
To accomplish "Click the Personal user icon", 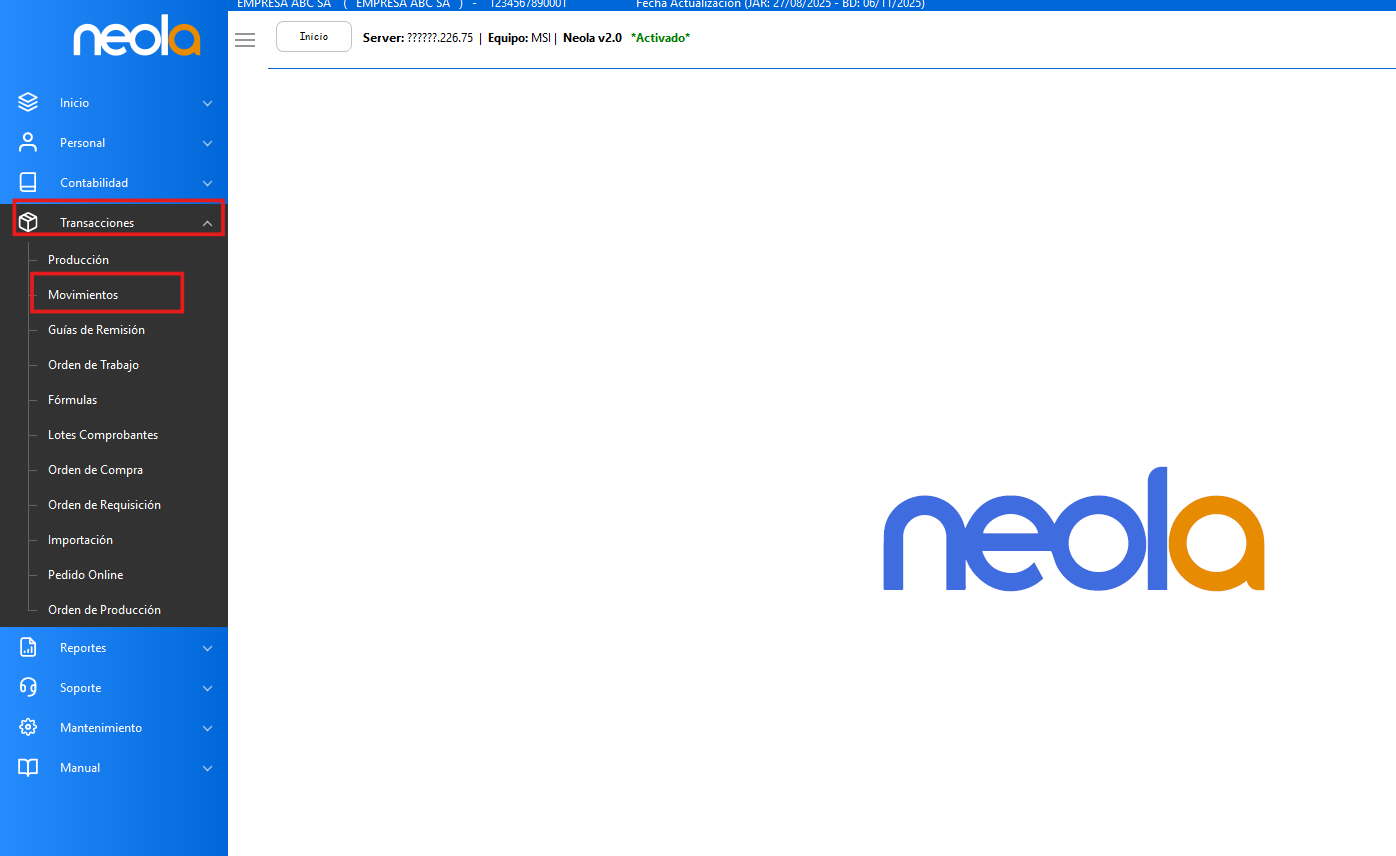I will tap(28, 143).
